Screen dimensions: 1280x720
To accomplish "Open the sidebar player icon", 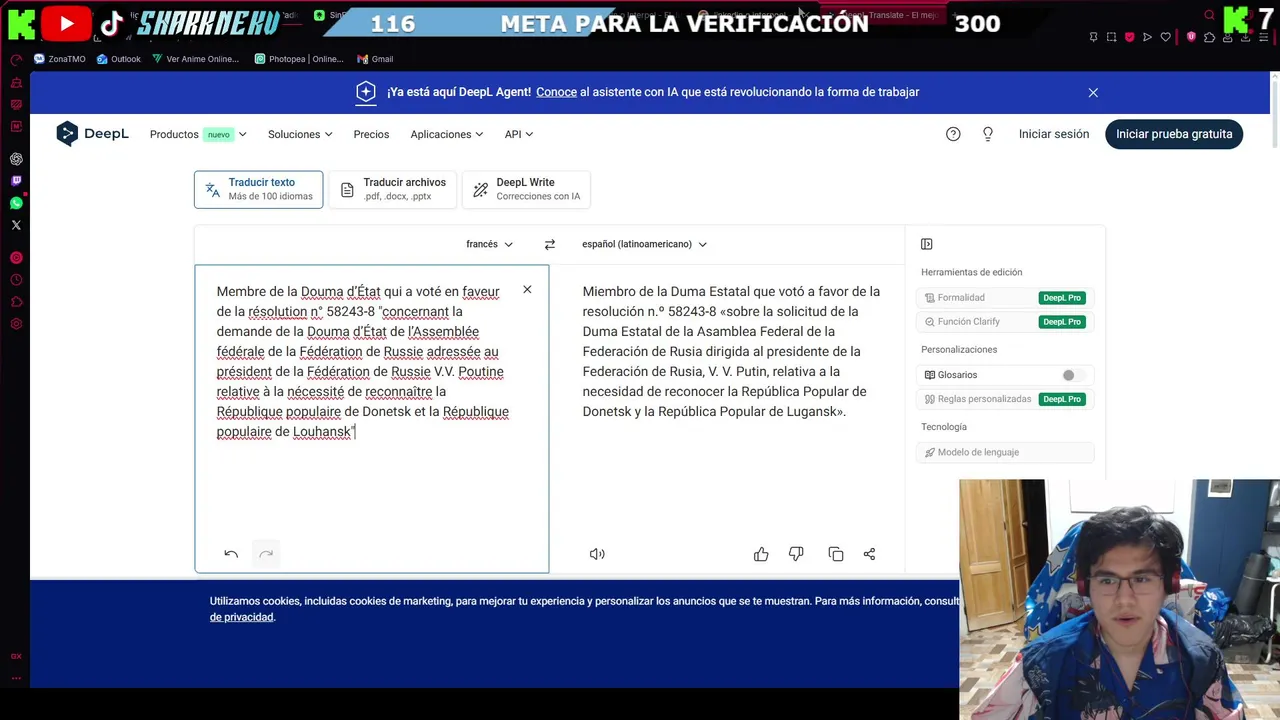I will [x=16, y=258].
